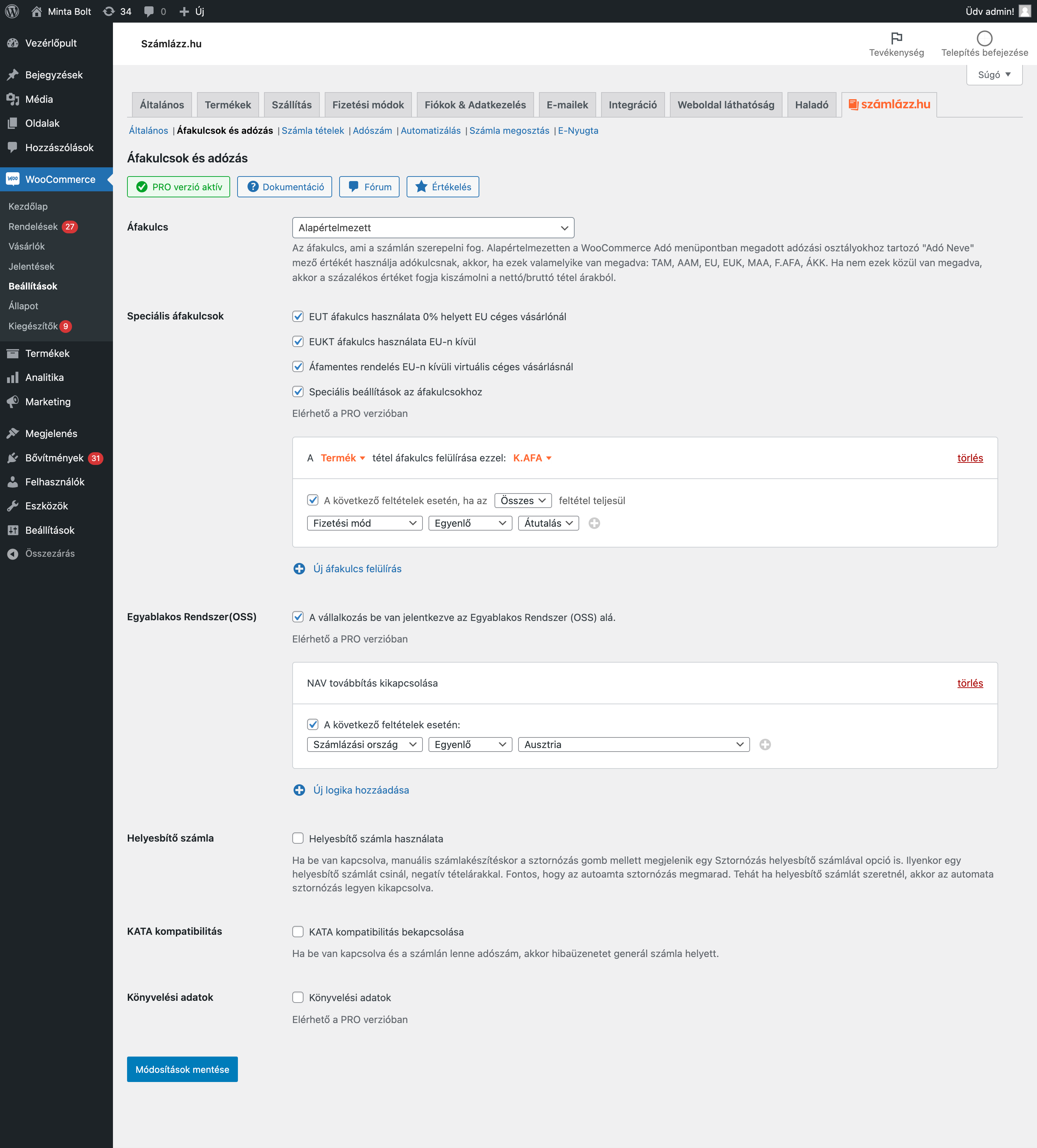Switch to the Általános settings tab
Screen dimensions: 1037x1148
pos(162,105)
